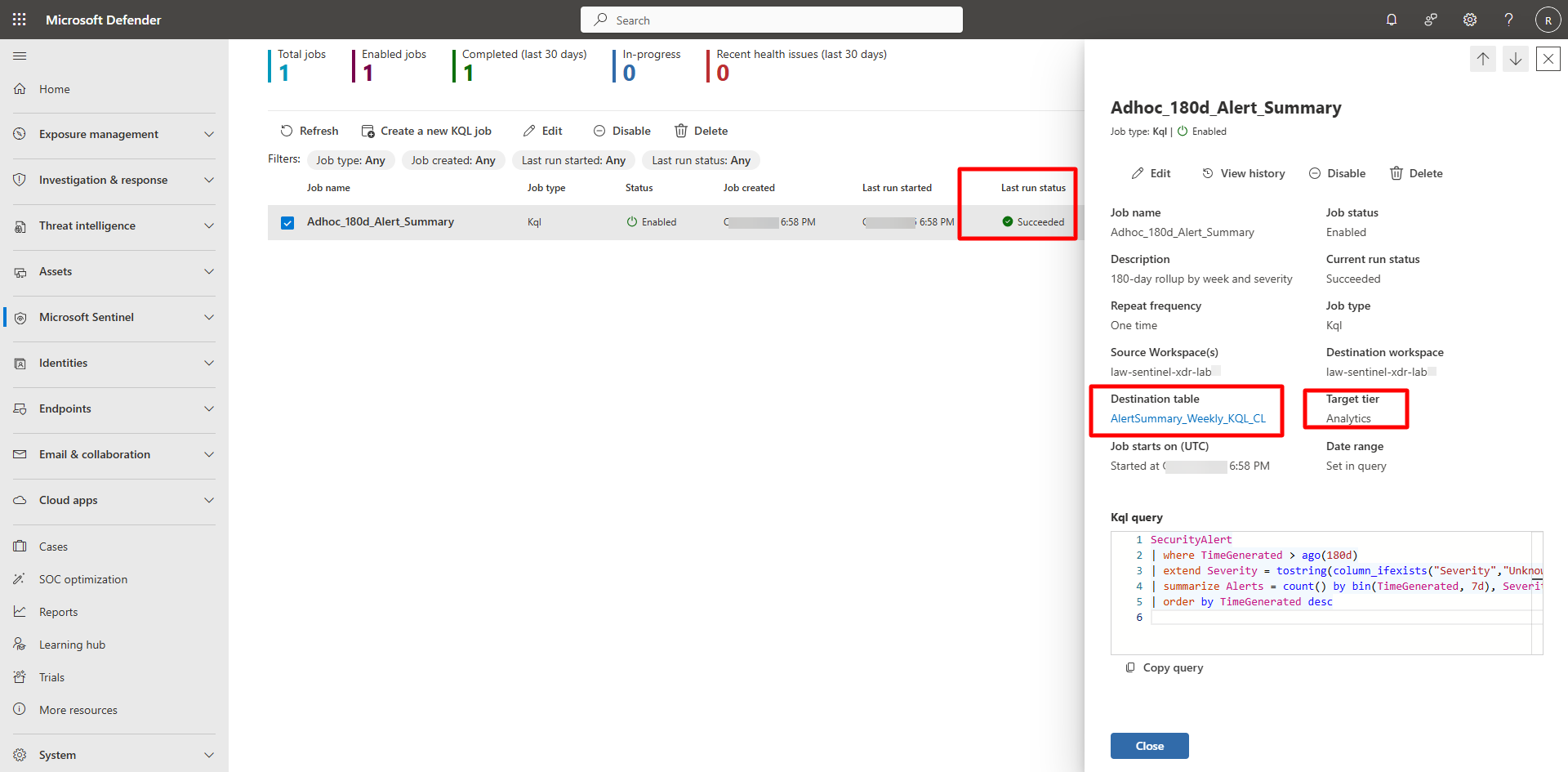The height and width of the screenshot is (772, 1568).
Task: Expand the Cloud apps section
Action: [114, 500]
